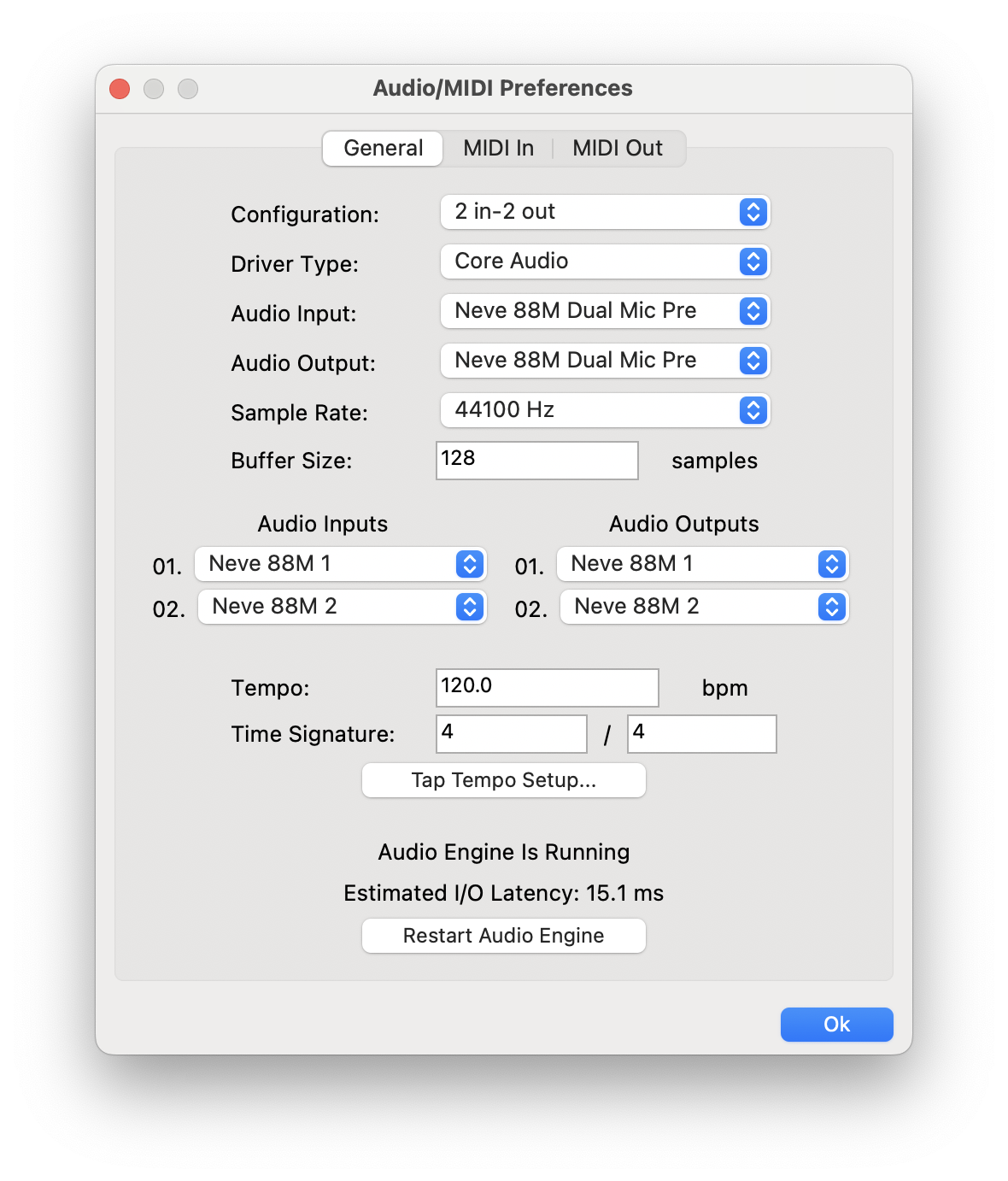The width and height of the screenshot is (1008, 1181).
Task: Click the Buffer Size input field
Action: tap(537, 461)
